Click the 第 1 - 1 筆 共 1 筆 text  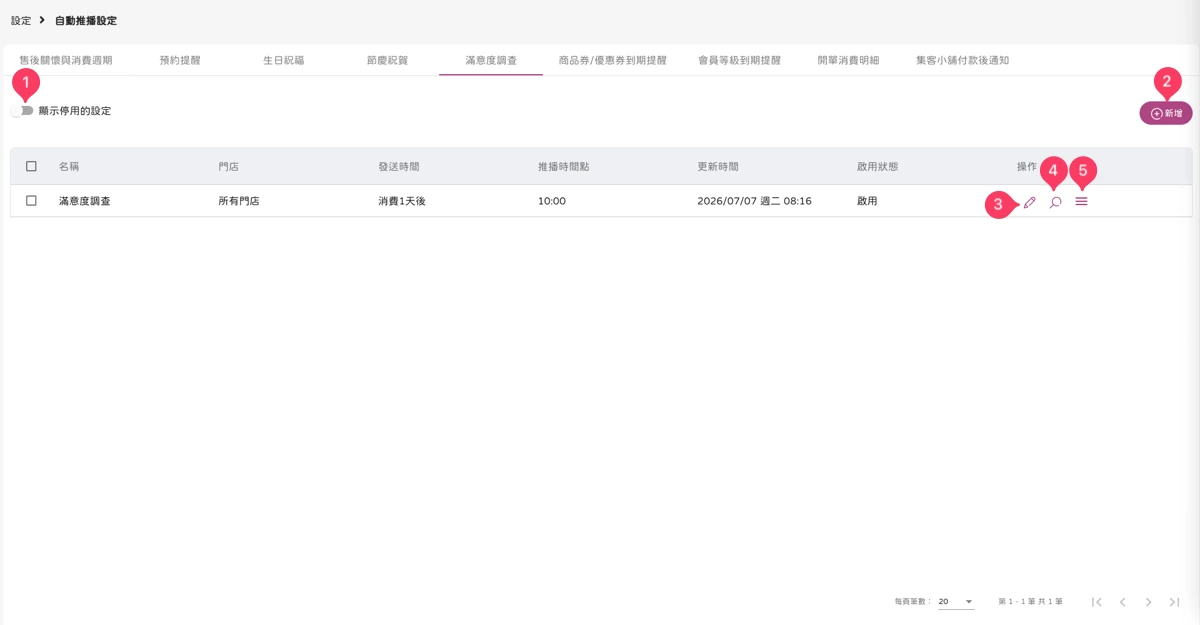(x=1031, y=602)
